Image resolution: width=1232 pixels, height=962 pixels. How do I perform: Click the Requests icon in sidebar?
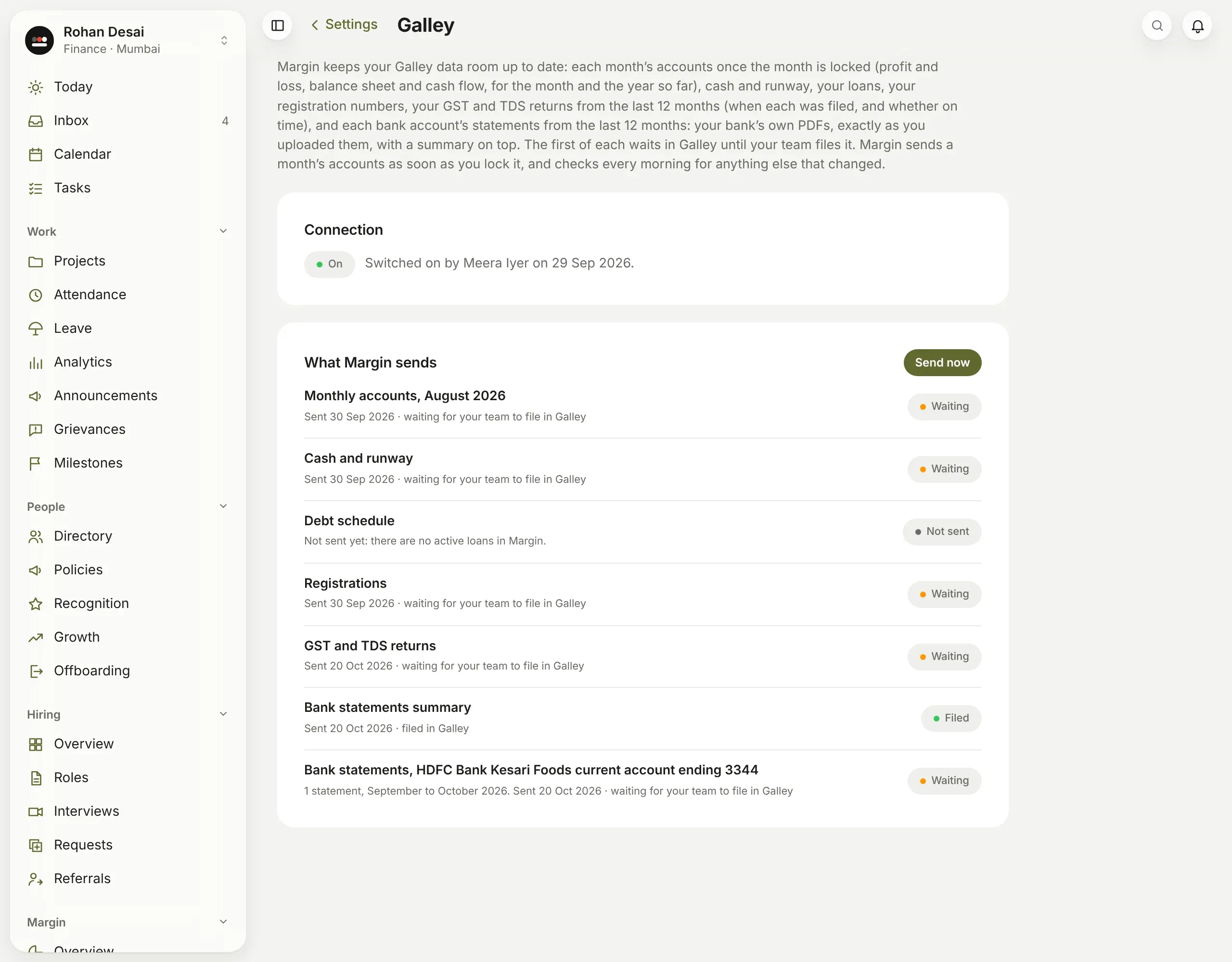(36, 845)
